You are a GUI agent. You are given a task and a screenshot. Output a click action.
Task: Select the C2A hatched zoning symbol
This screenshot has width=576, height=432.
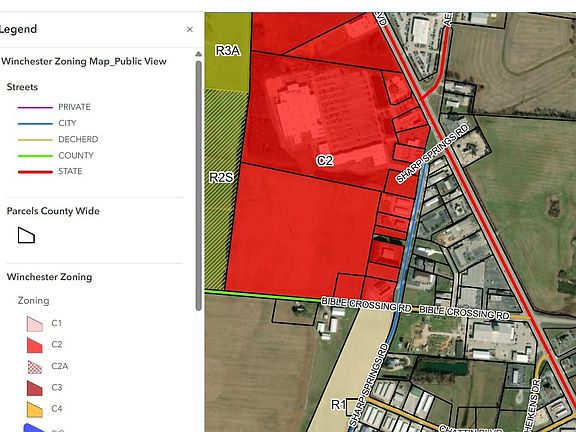point(35,367)
